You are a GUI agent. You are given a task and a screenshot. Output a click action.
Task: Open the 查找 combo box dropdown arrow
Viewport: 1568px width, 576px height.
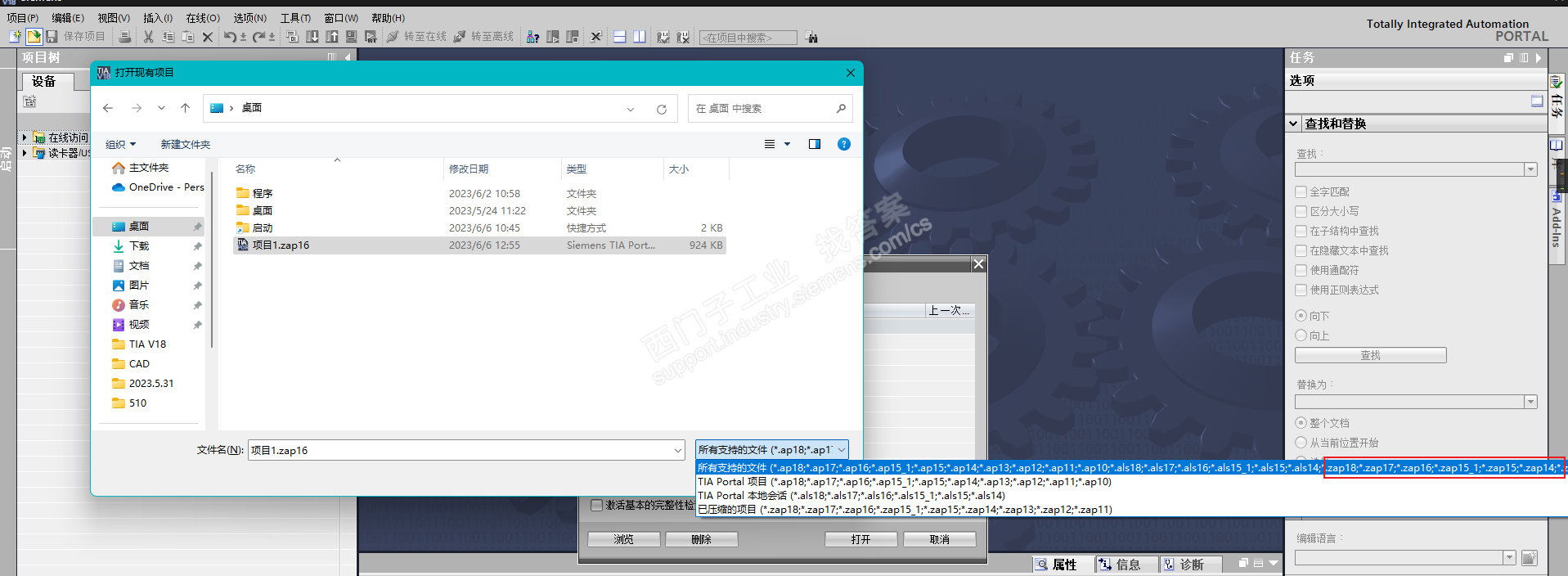pyautogui.click(x=1530, y=169)
